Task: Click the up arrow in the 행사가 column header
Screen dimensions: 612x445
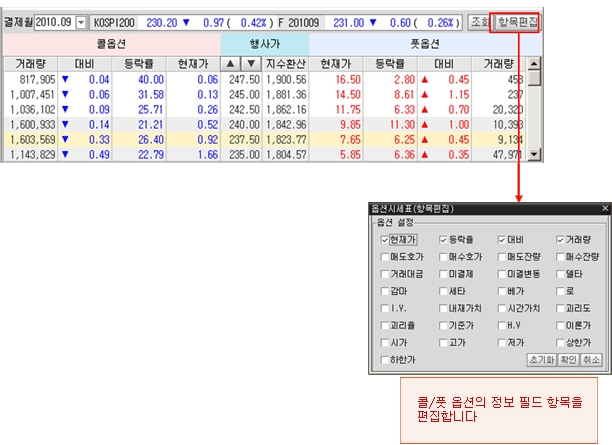Action: [x=229, y=64]
